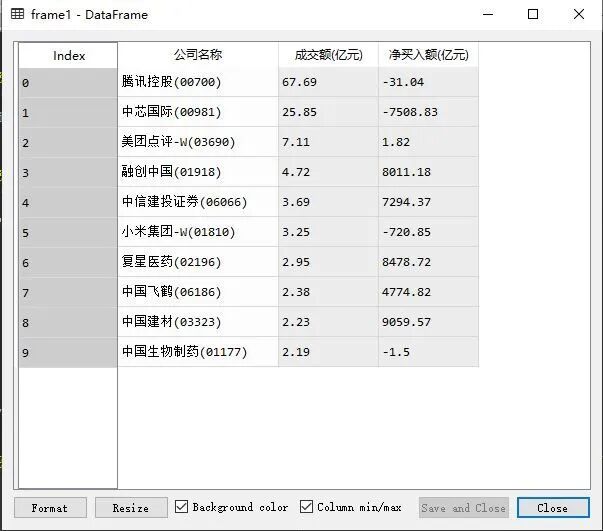This screenshot has width=603, height=531.
Task: Select row index 1
Action: coord(68,113)
